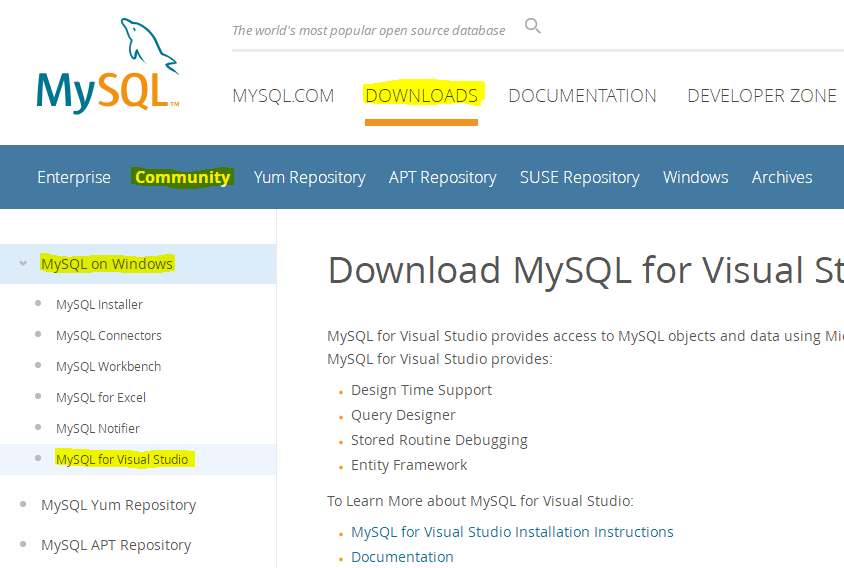Click the Query Designer bullet text
Image resolution: width=844 pixels, height=568 pixels.
point(403,415)
